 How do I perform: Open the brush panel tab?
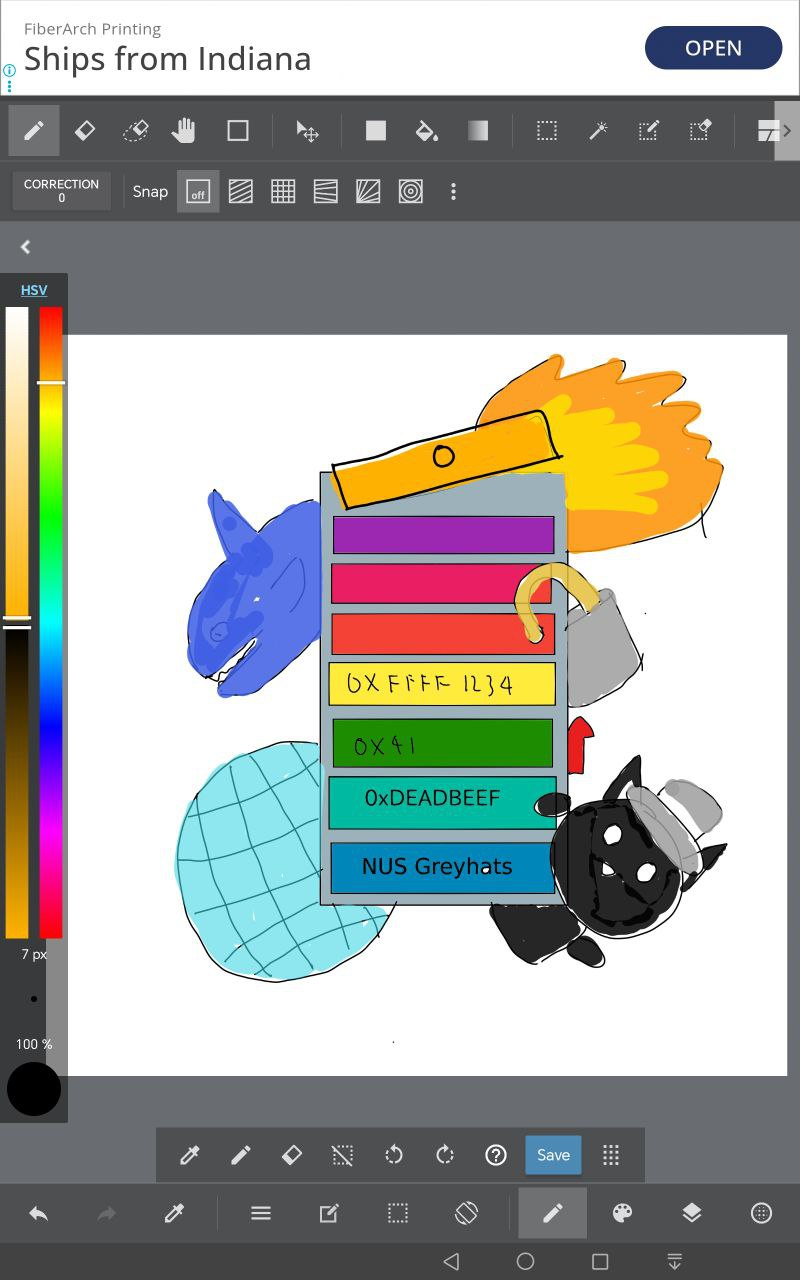553,1213
